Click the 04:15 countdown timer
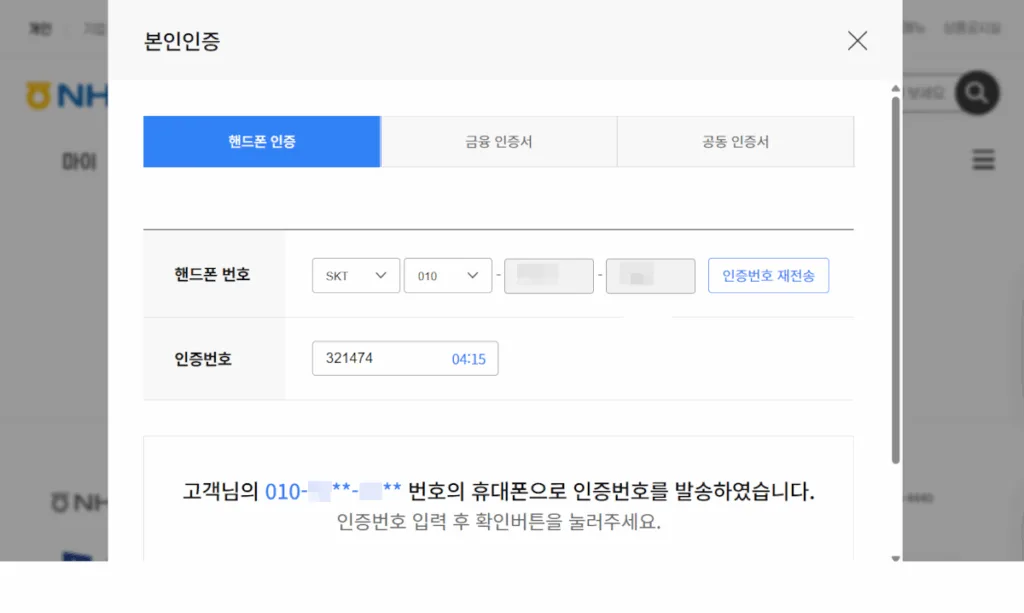This screenshot has height=613, width=1024. pos(468,359)
